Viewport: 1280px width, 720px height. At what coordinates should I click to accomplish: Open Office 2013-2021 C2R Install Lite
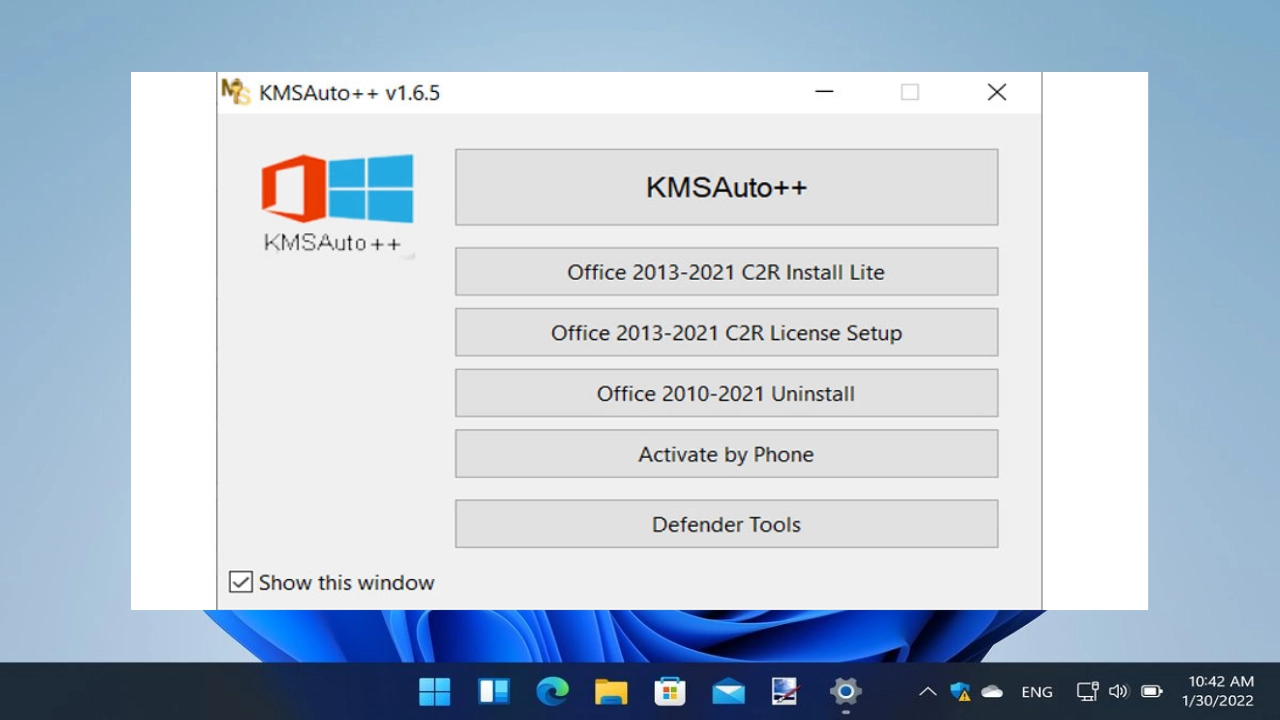click(726, 272)
